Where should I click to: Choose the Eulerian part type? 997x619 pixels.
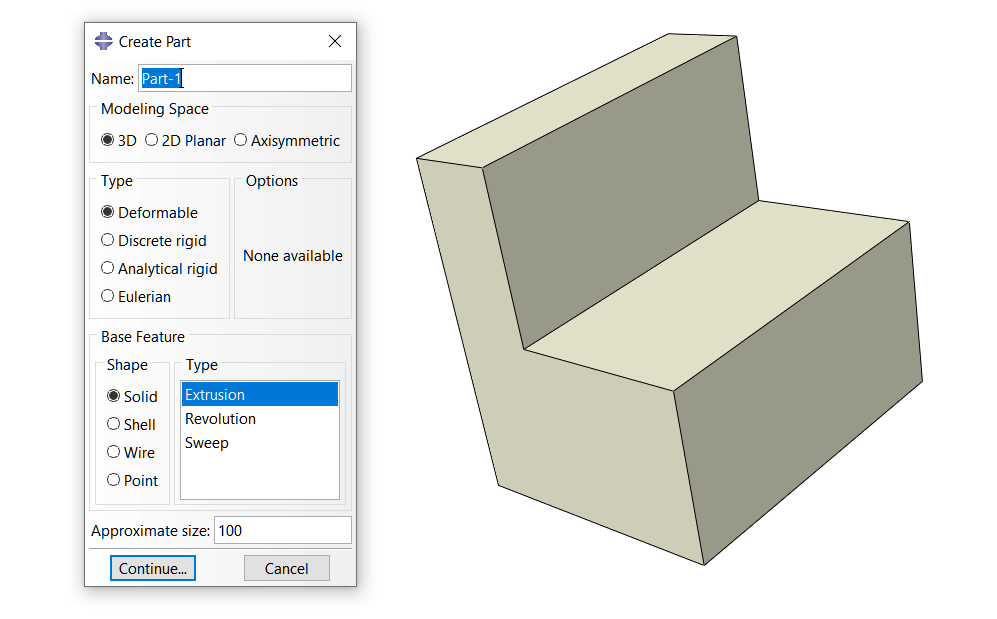coord(107,296)
